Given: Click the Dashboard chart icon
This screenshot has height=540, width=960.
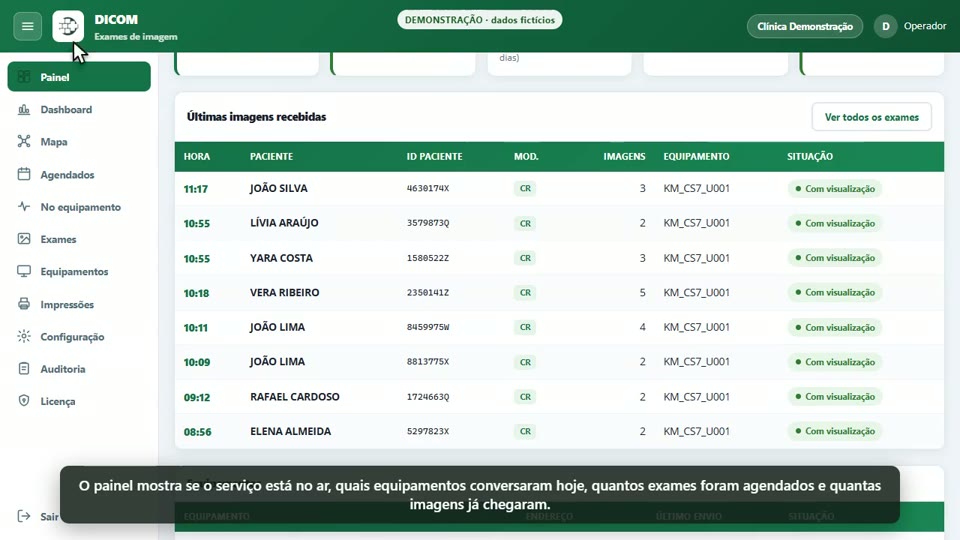Looking at the screenshot, I should tap(24, 110).
